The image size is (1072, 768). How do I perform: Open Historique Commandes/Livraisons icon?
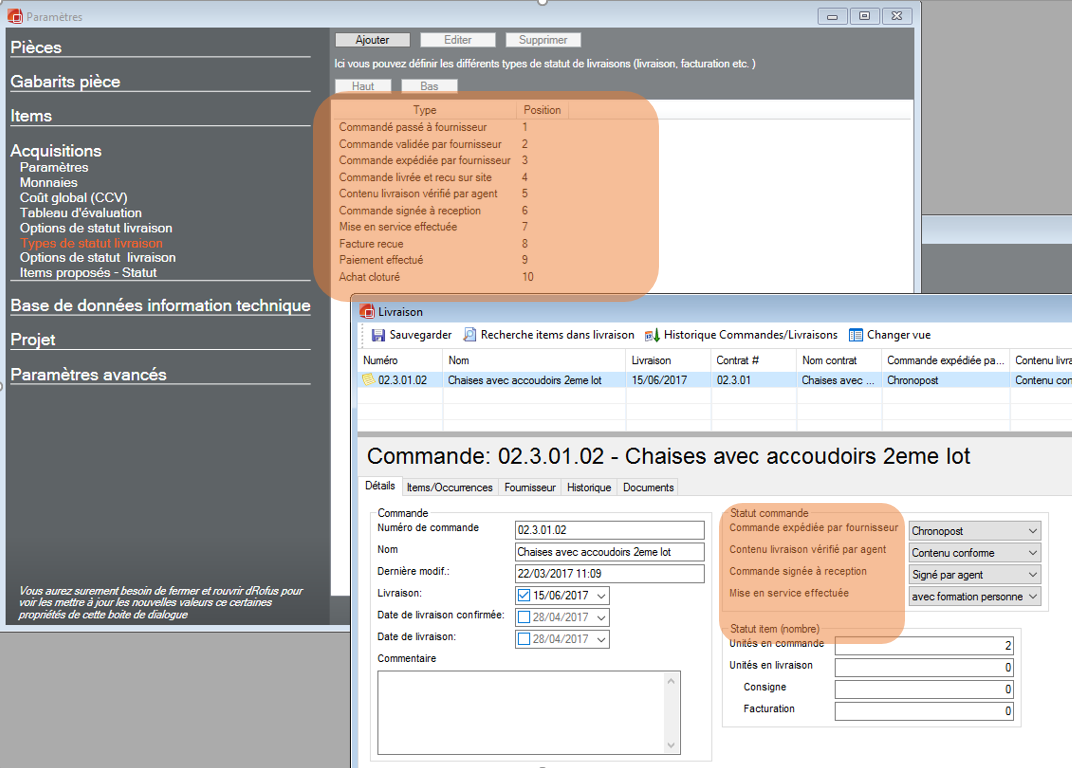pos(653,335)
